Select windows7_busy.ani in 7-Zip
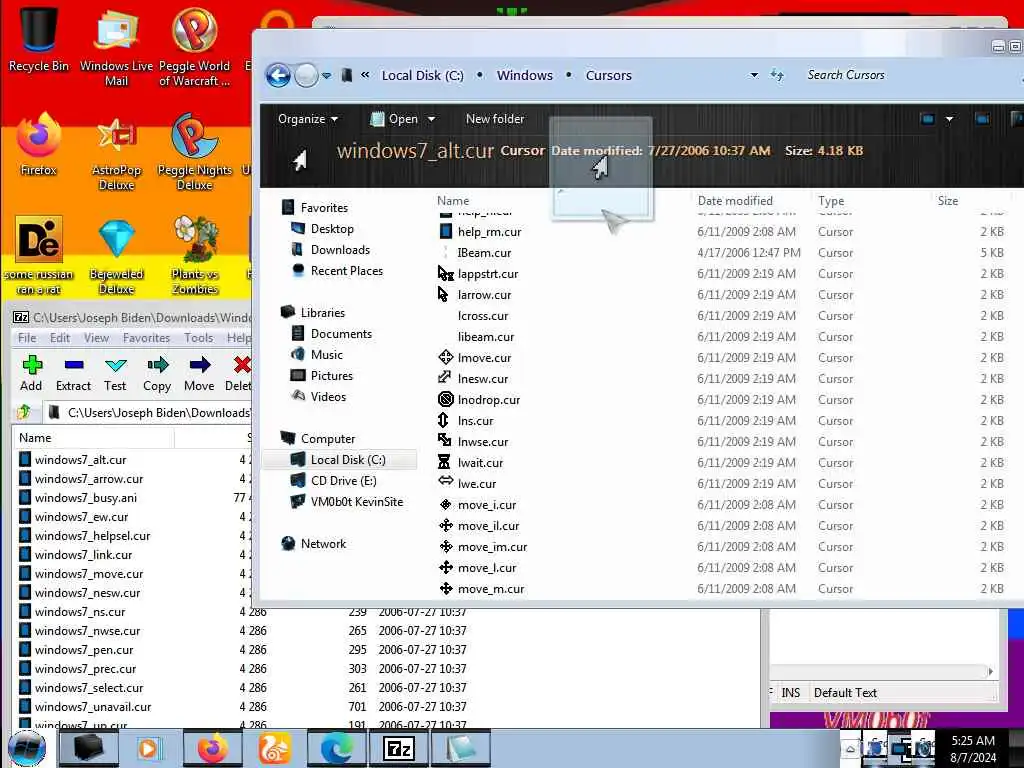 pos(86,498)
